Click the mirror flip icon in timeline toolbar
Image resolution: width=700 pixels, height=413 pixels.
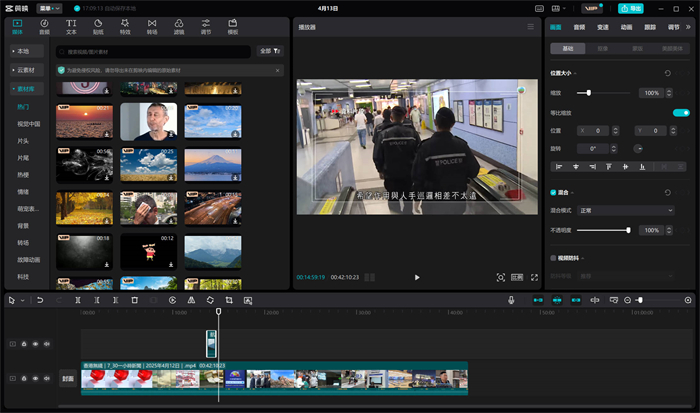coord(191,300)
